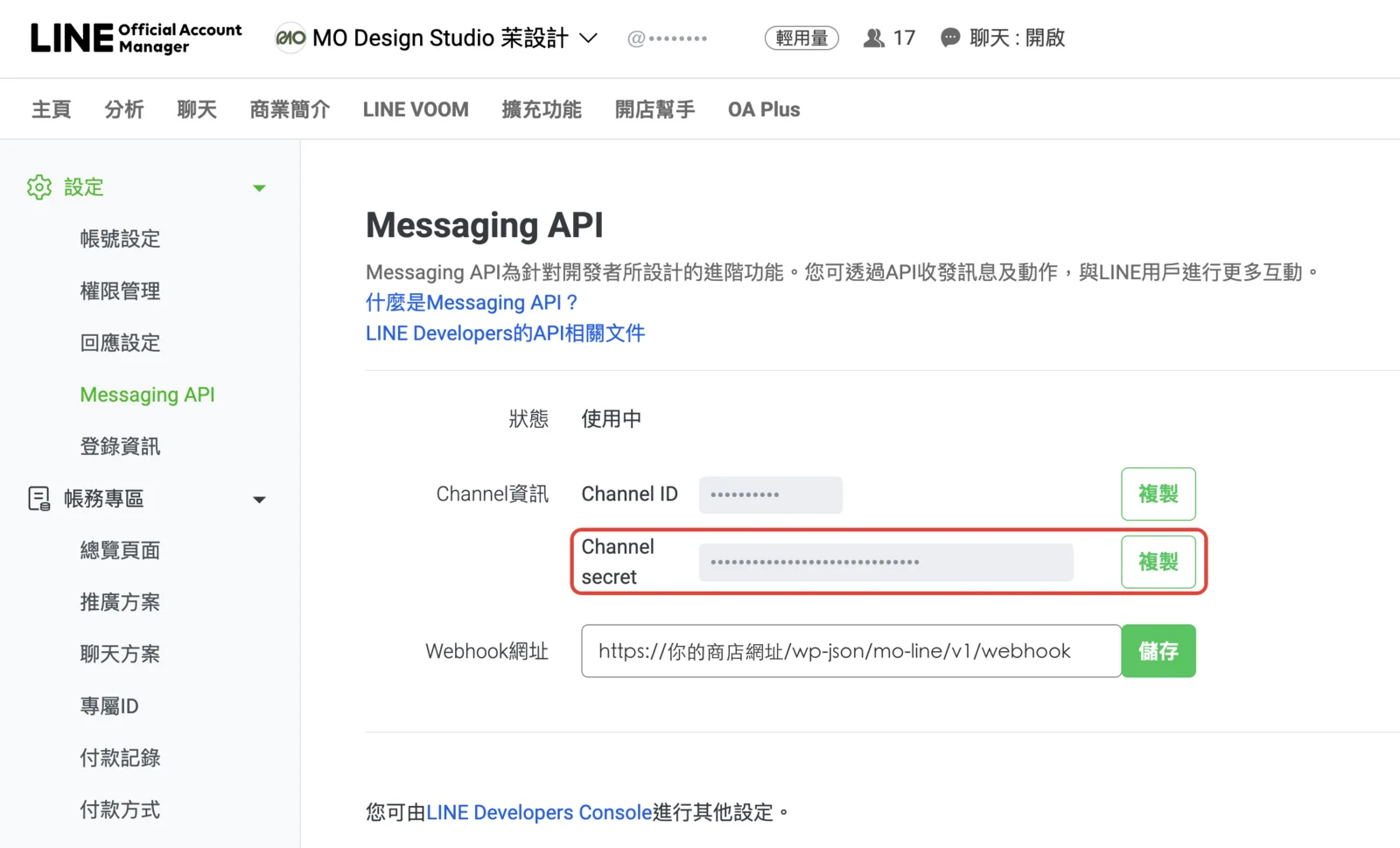1400x848 pixels.
Task: Click the 輕用量 plan badge
Action: tap(801, 38)
